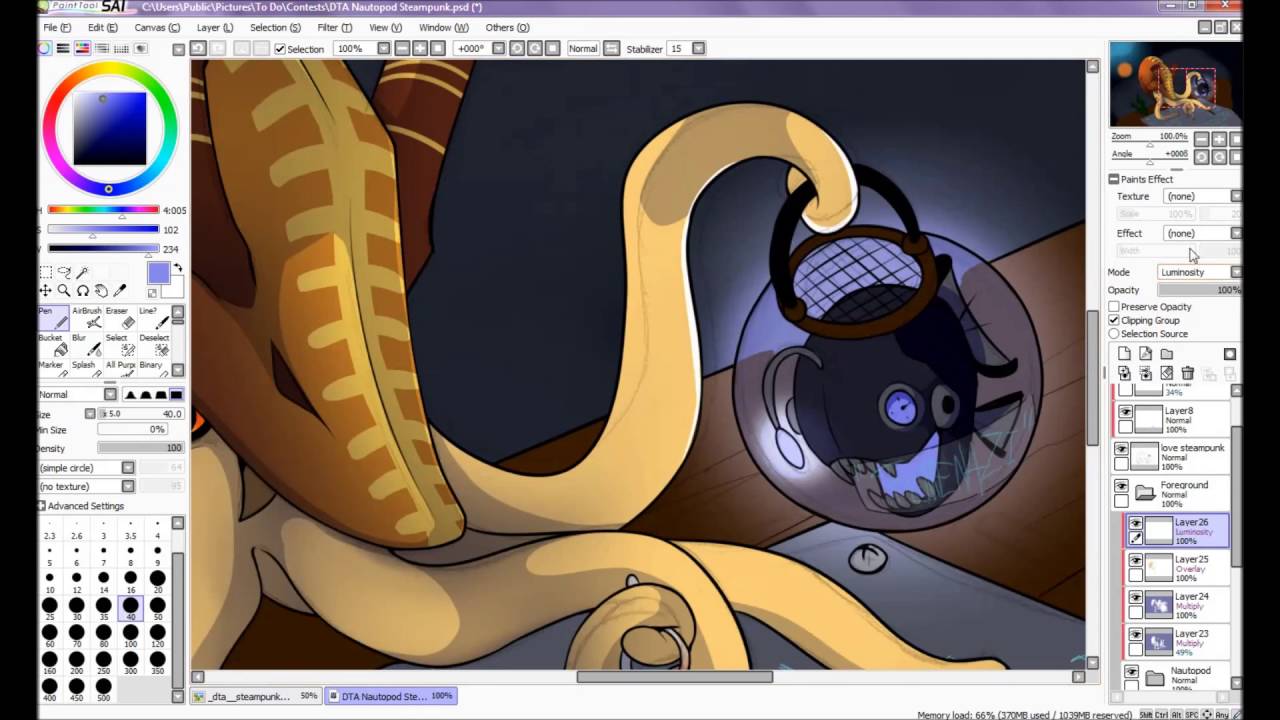Disable Clipping Group checkbox

(1114, 320)
